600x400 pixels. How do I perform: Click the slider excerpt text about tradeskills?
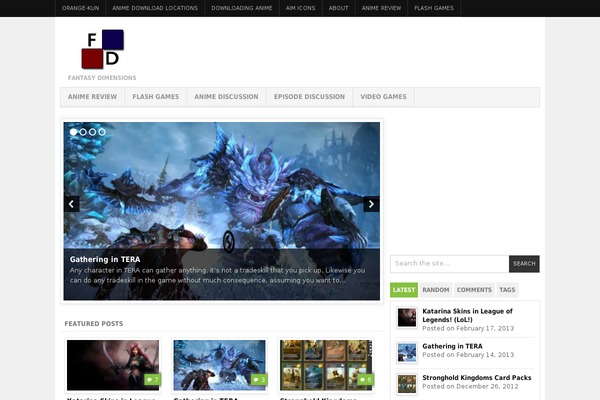tap(217, 275)
